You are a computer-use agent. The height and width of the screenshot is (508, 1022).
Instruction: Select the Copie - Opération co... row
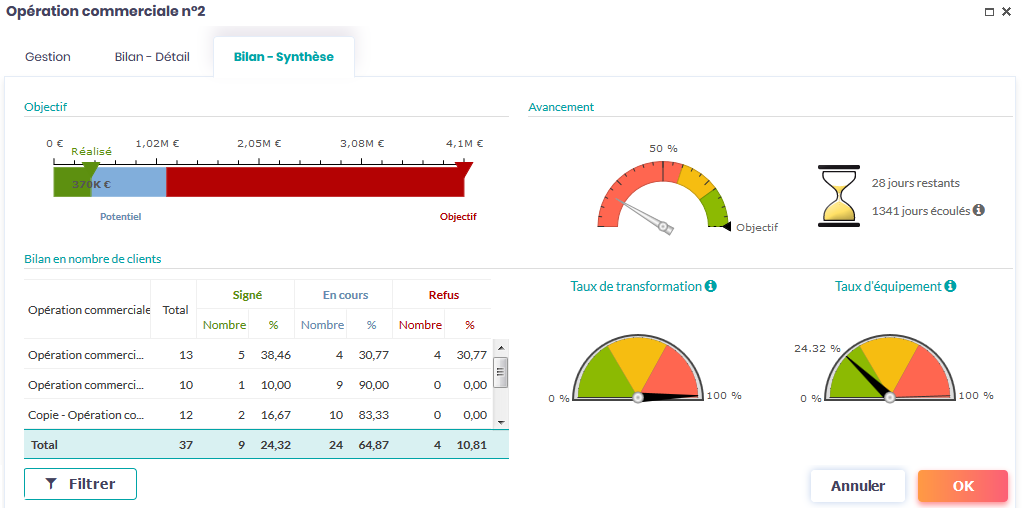pyautogui.click(x=86, y=414)
